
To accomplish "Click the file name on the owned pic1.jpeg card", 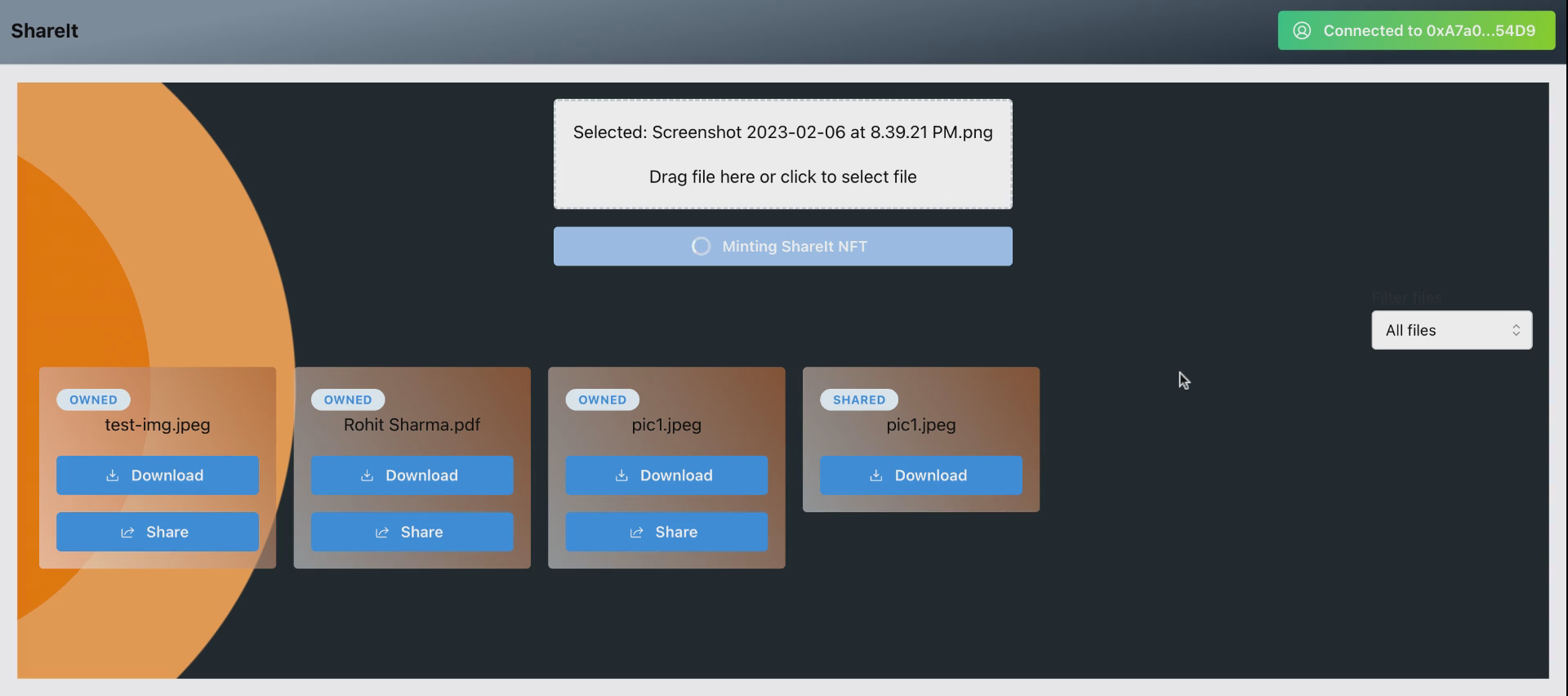I will click(666, 425).
